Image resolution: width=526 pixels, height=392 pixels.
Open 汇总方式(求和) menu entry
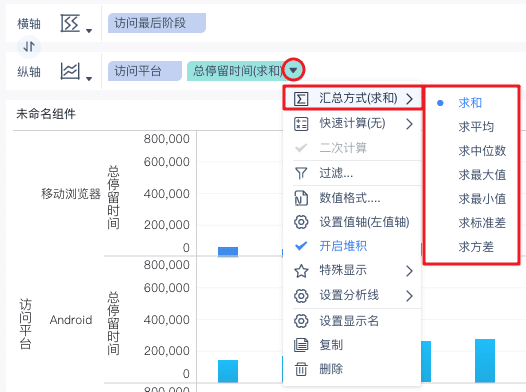pos(352,99)
